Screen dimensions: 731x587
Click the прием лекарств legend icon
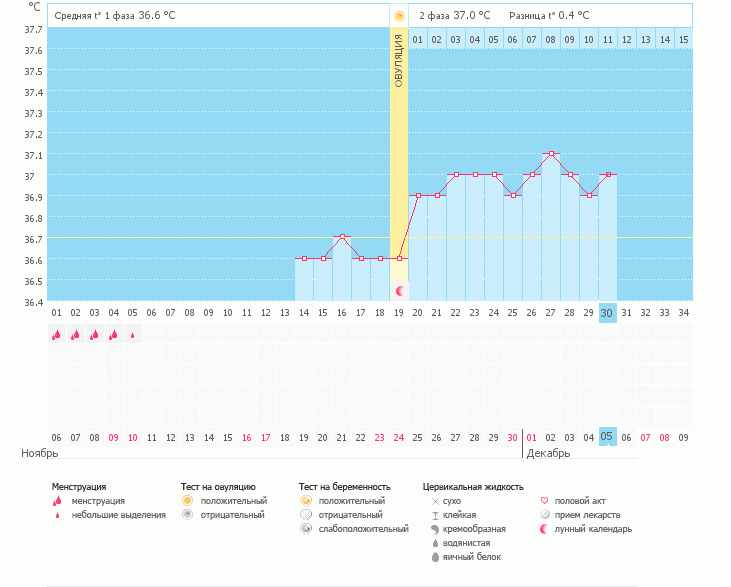544,514
